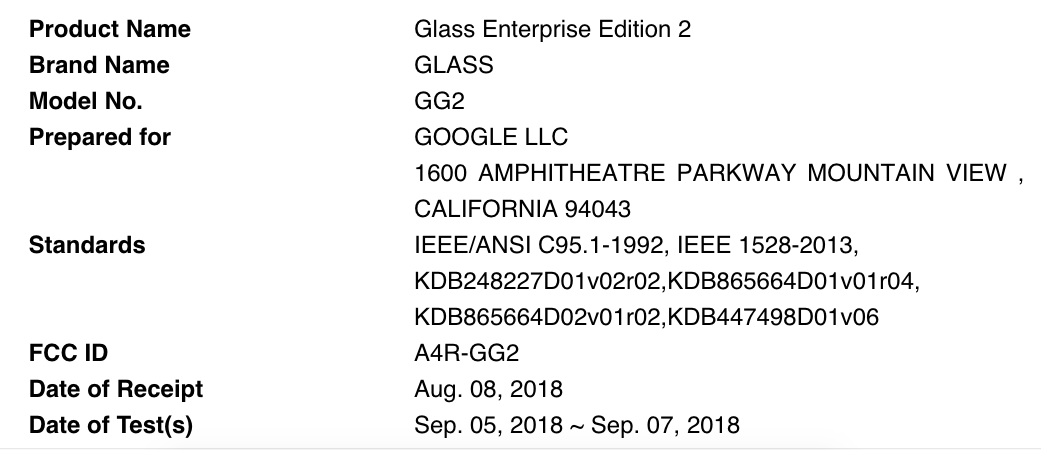Click the 'CALIFORNIA 94043' text

522,209
